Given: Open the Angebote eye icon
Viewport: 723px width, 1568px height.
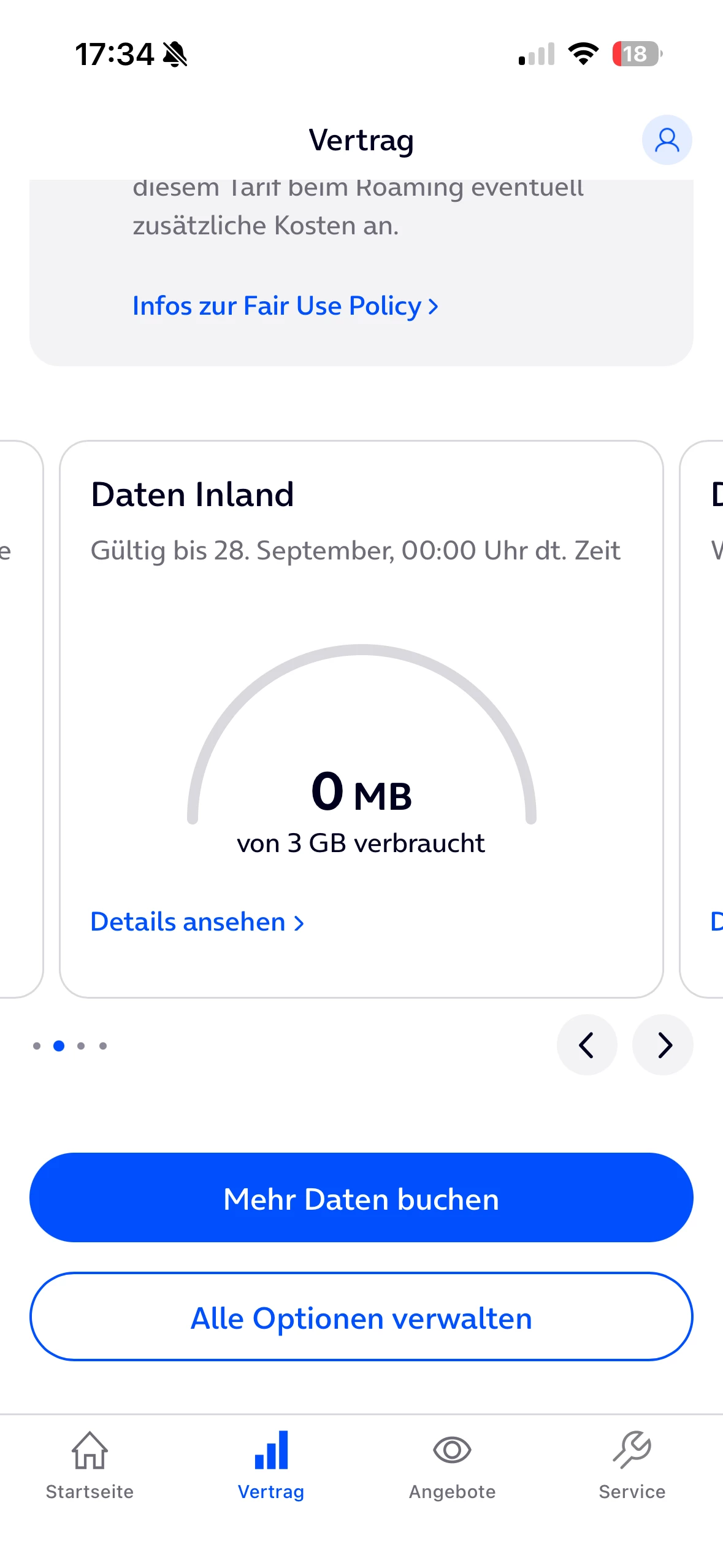Looking at the screenshot, I should [x=452, y=1450].
